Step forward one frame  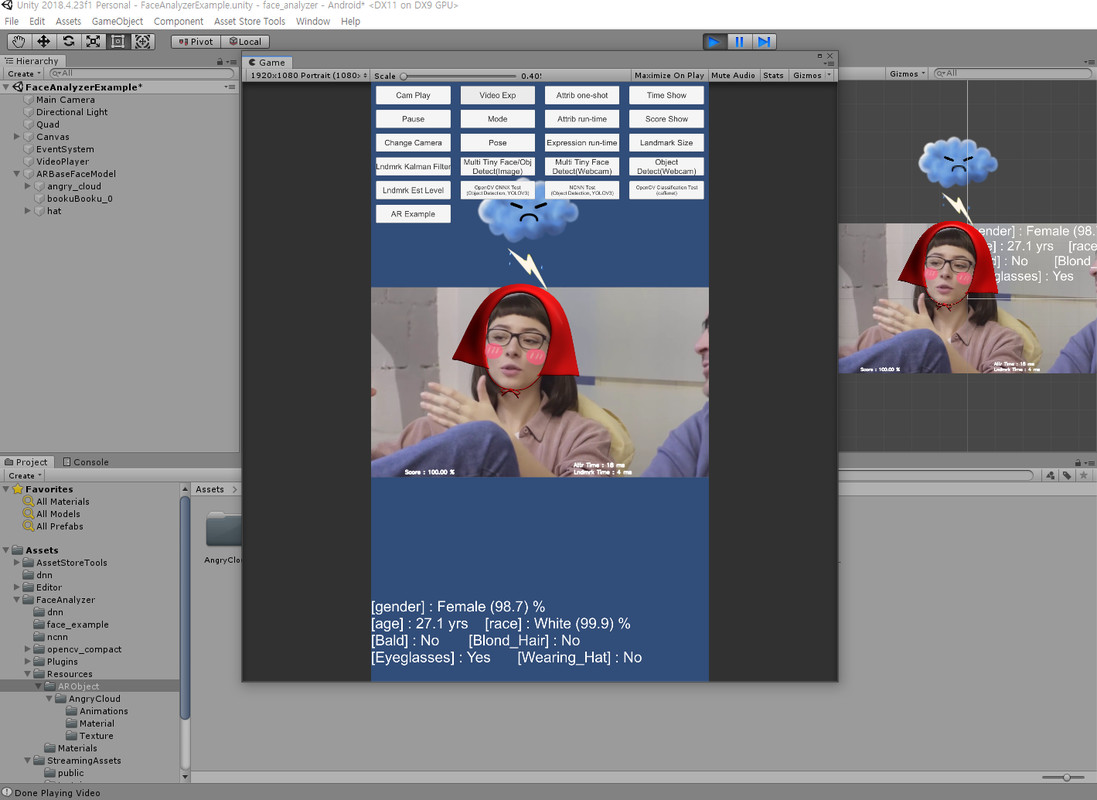(764, 42)
